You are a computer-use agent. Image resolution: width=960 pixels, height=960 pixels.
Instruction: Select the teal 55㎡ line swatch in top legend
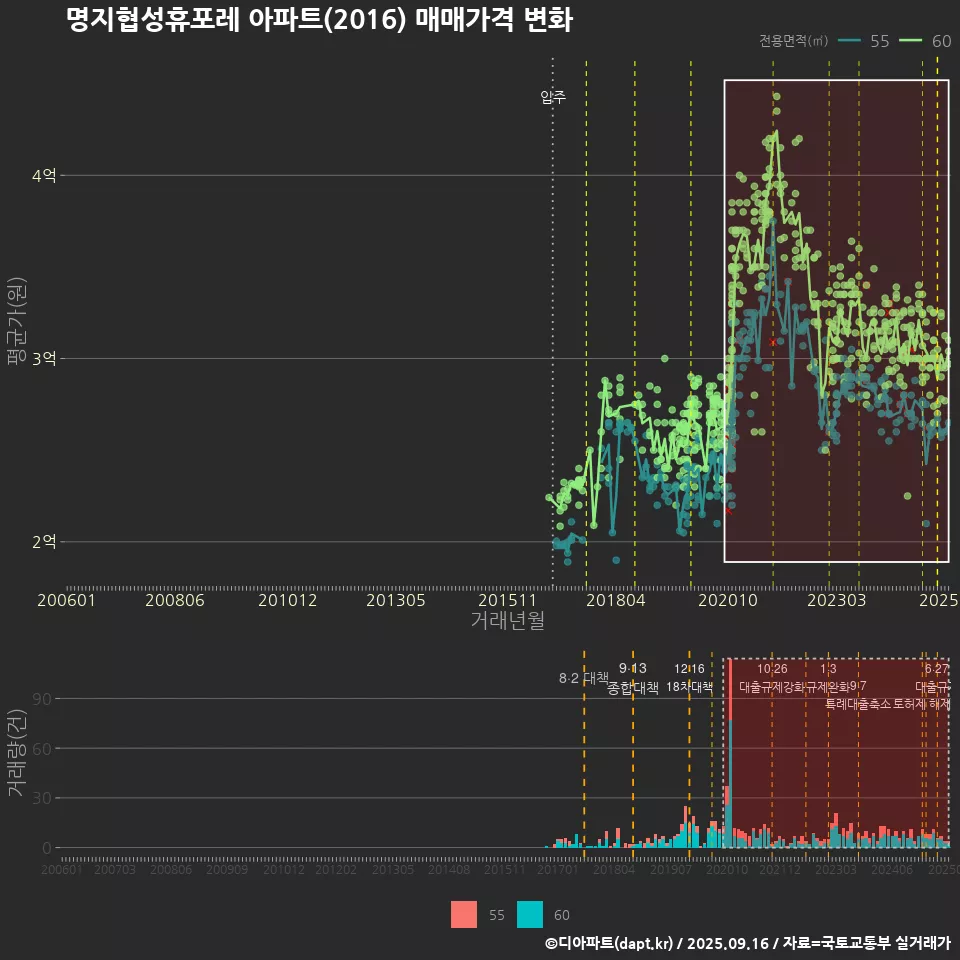click(x=849, y=40)
